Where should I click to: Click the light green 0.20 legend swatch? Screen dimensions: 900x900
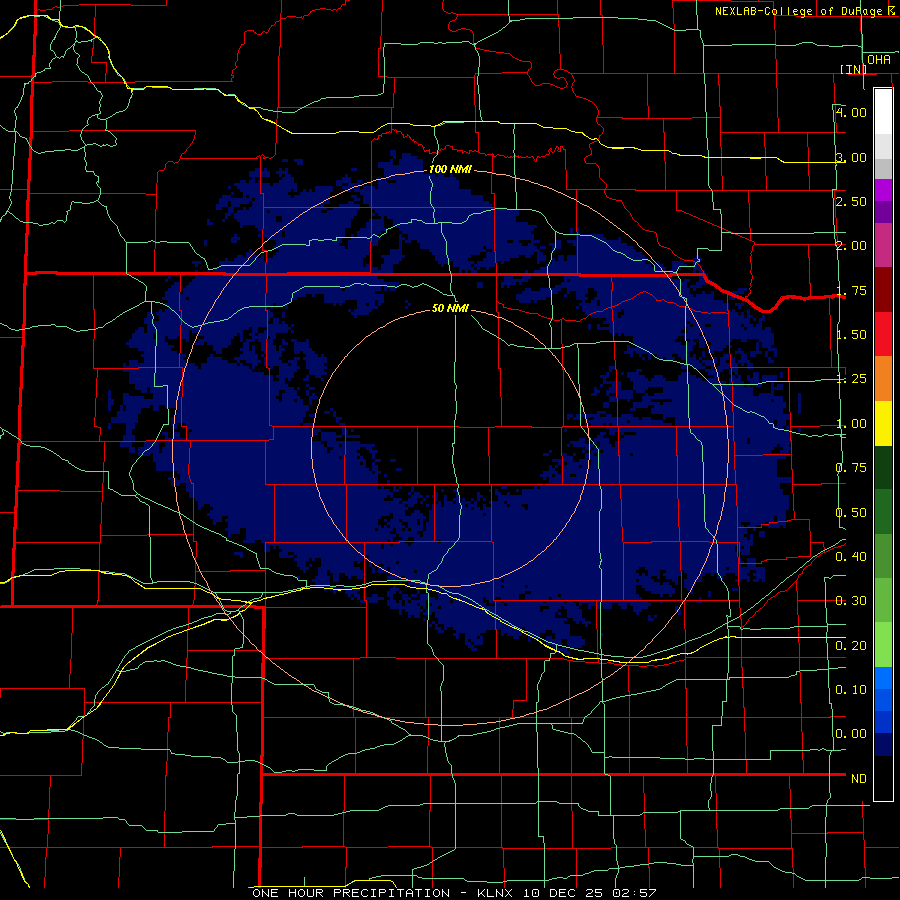pos(883,645)
